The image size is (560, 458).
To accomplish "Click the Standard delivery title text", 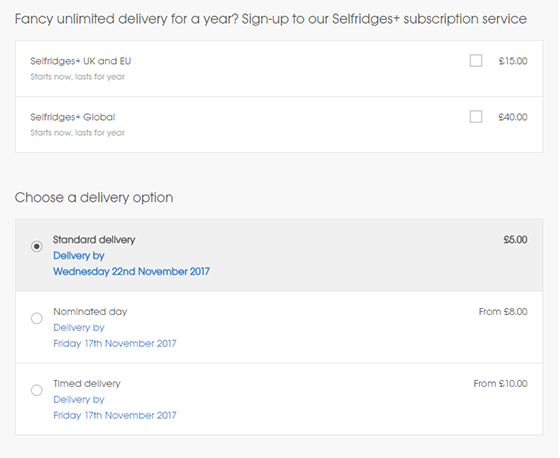I will (94, 239).
